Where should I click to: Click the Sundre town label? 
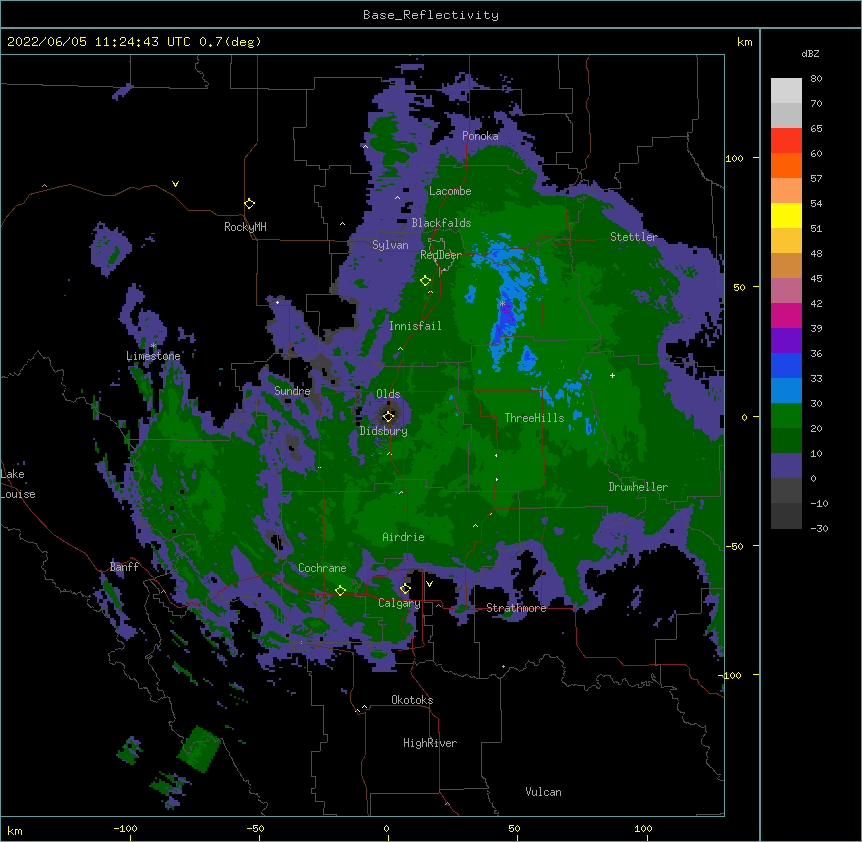pyautogui.click(x=292, y=391)
